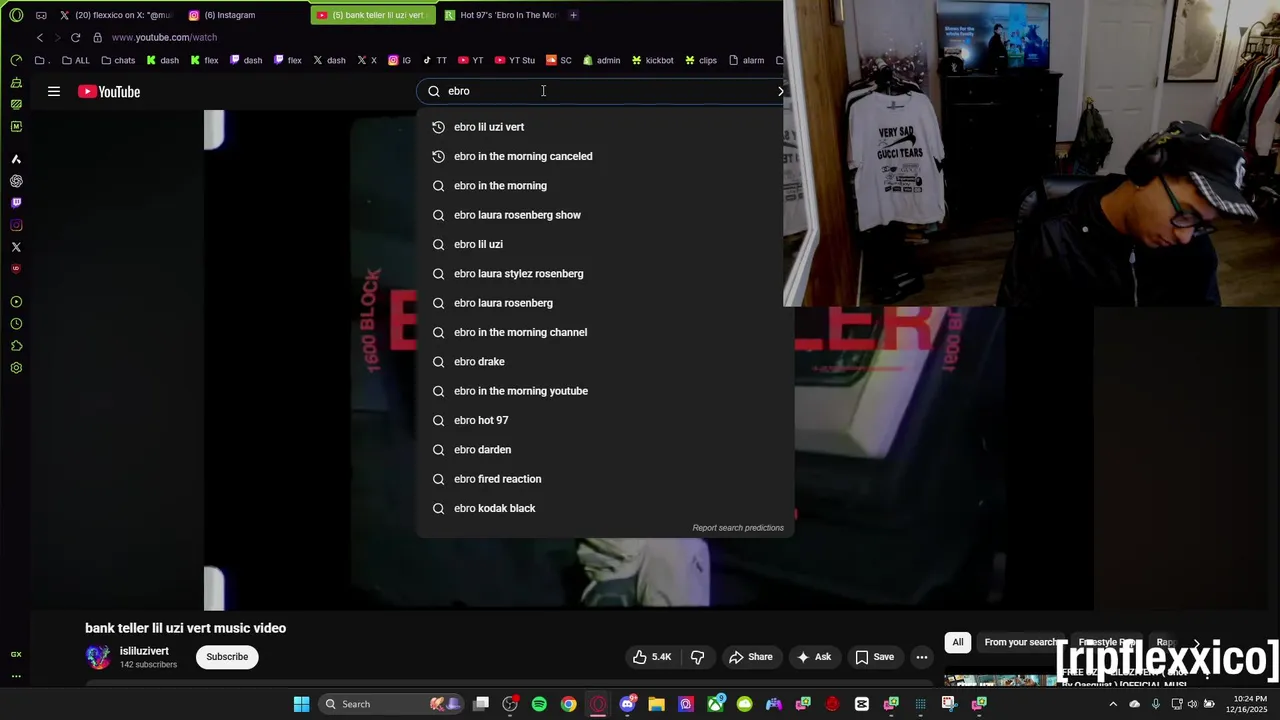Switch to Hot 97's Ebro In The Morning tab

[x=500, y=15]
